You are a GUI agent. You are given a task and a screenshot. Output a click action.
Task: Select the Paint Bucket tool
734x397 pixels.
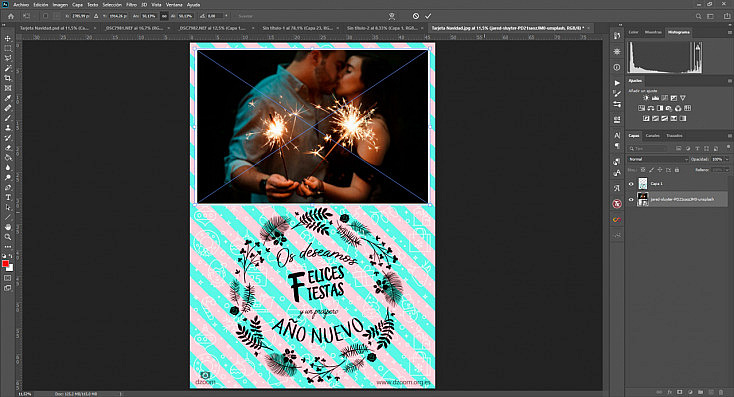(x=7, y=157)
